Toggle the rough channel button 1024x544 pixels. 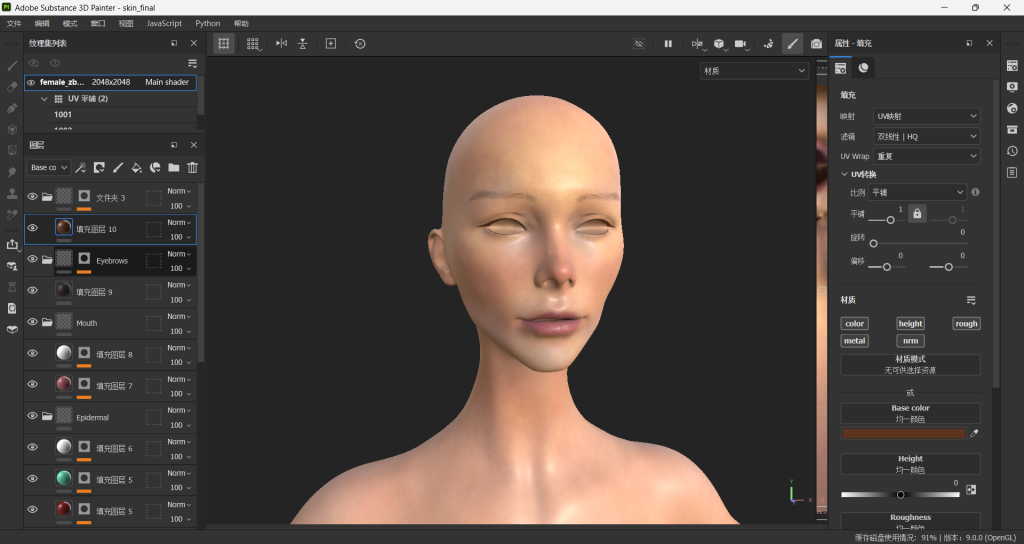pyautogui.click(x=966, y=324)
